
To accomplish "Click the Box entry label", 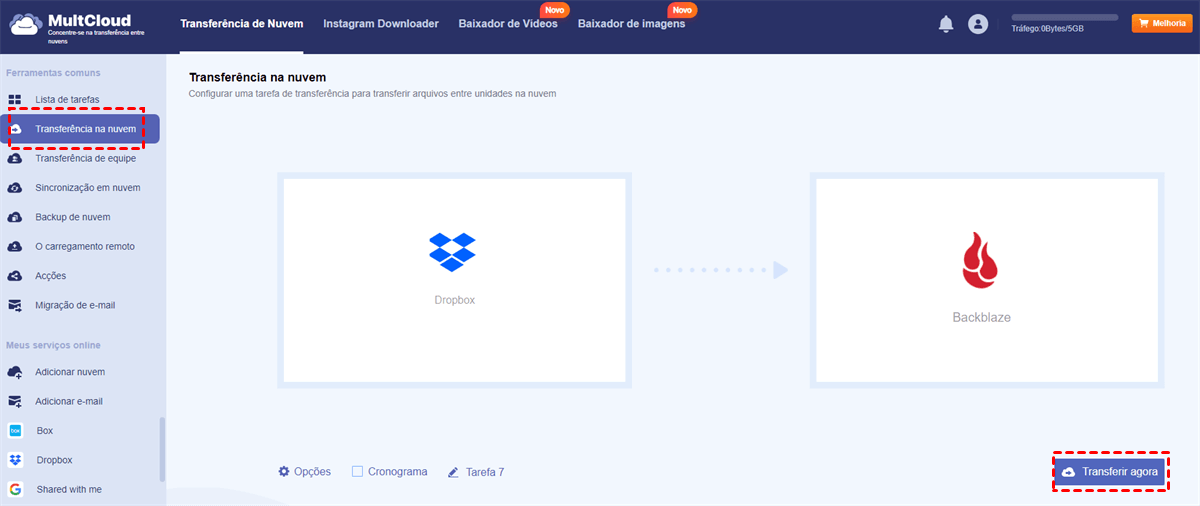I will [x=45, y=431].
